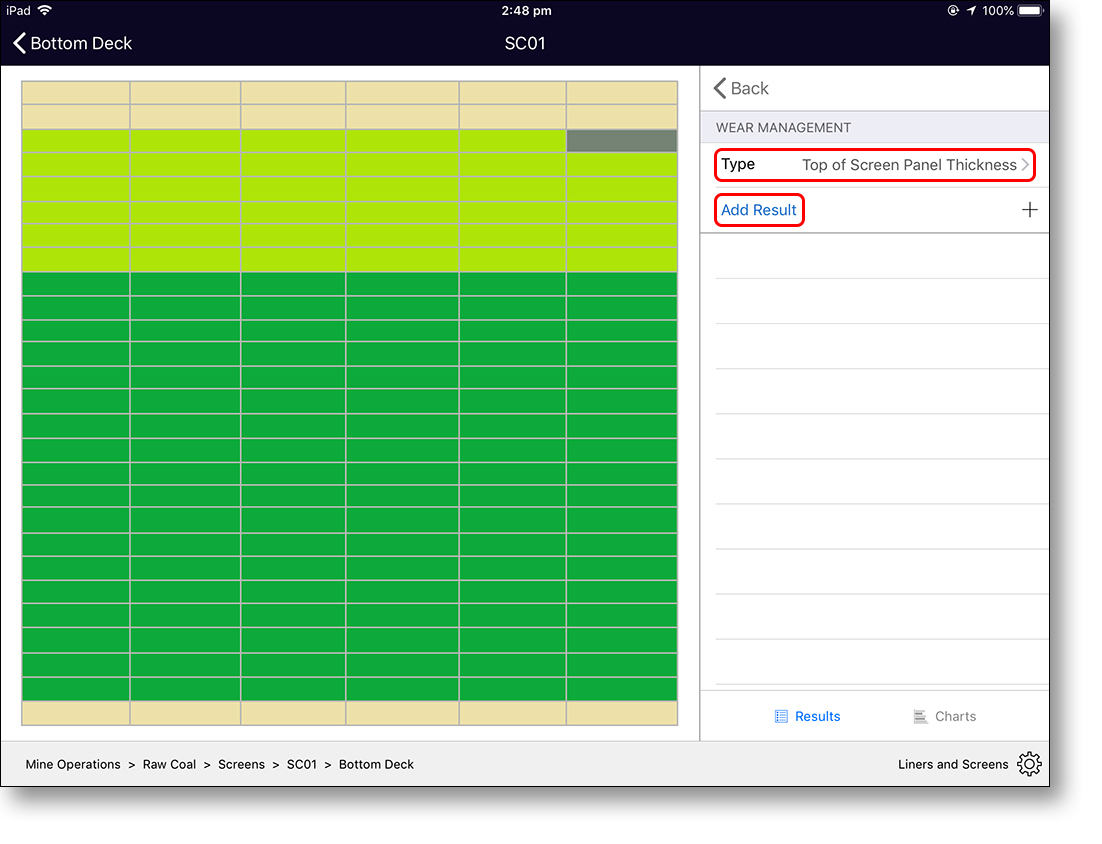Switch to the Charts tab
The image size is (1102, 844).
coord(945,717)
